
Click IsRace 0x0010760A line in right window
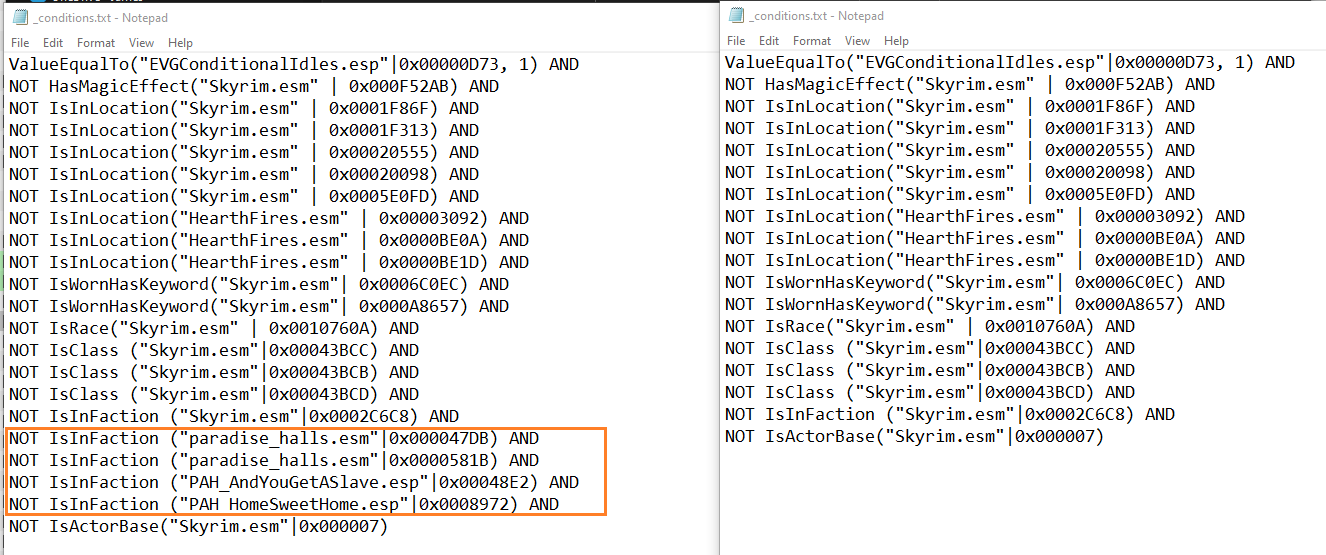point(930,326)
